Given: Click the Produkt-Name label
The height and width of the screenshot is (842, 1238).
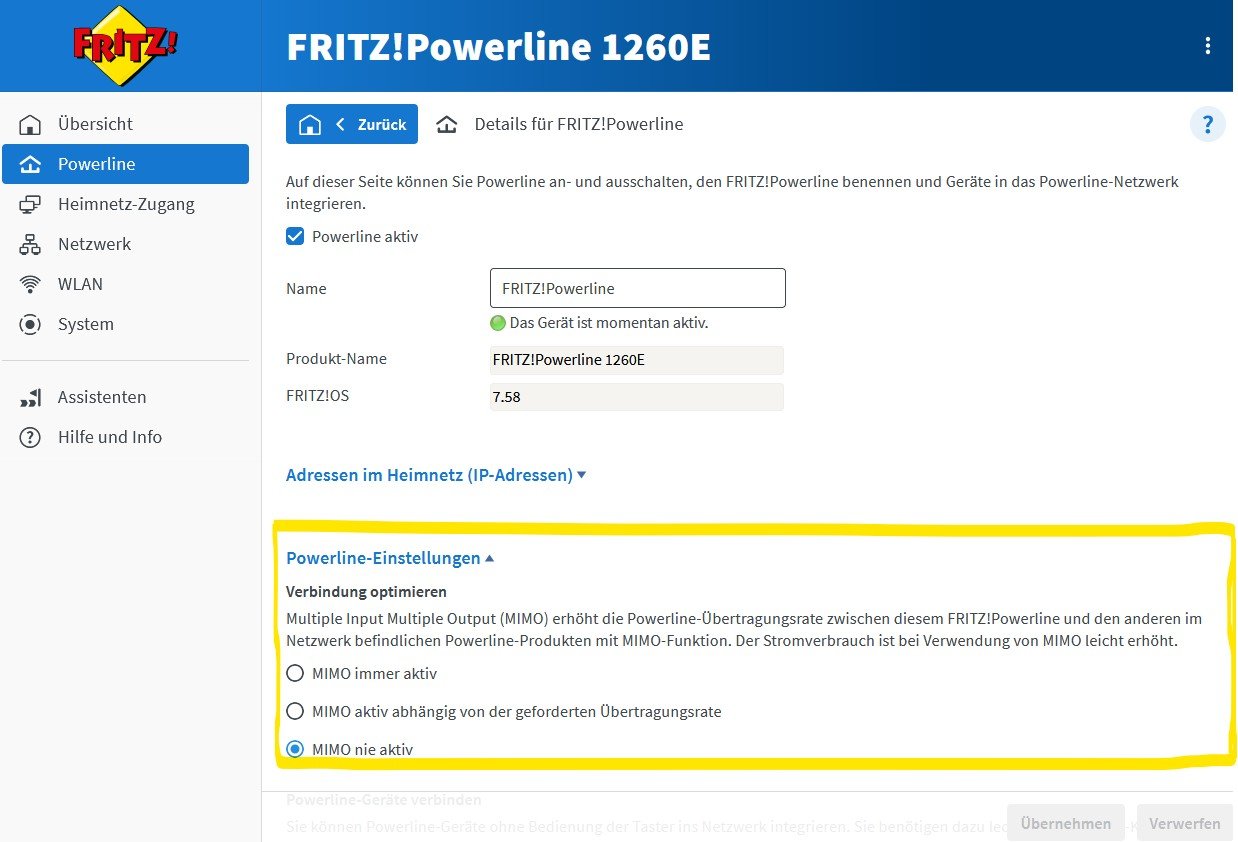Looking at the screenshot, I should coord(336,359).
